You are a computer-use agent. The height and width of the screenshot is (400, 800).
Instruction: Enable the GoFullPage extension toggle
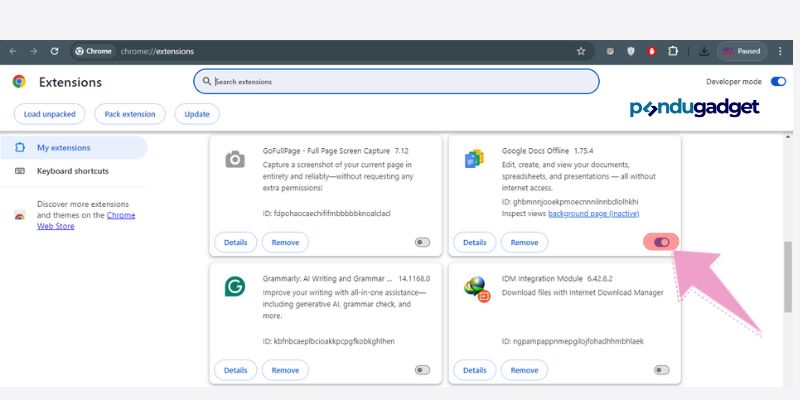pyautogui.click(x=422, y=242)
